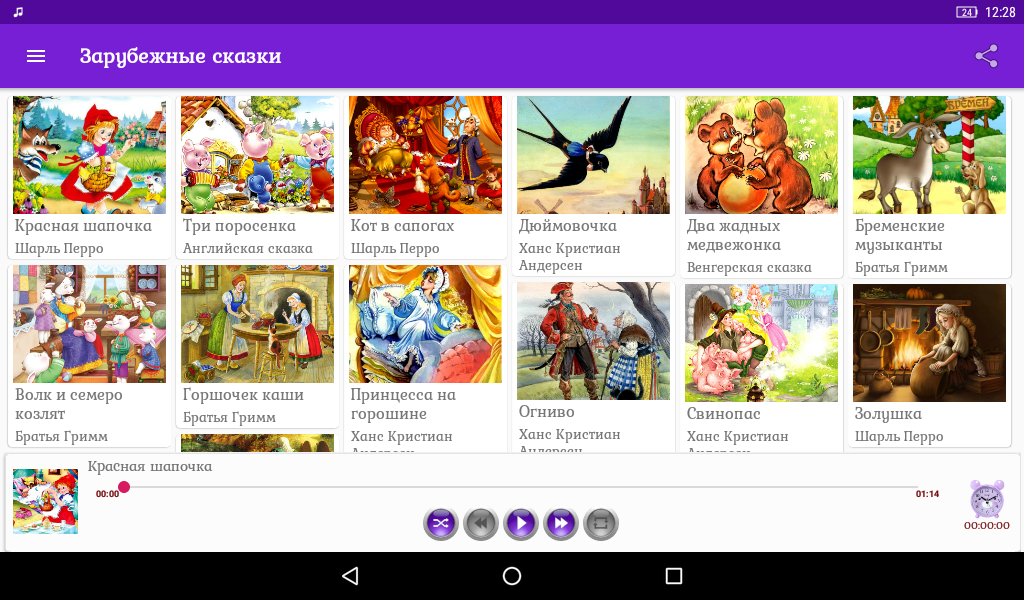Open the Дюймовочка swallow picture
This screenshot has height=600, width=1024.
[x=593, y=155]
